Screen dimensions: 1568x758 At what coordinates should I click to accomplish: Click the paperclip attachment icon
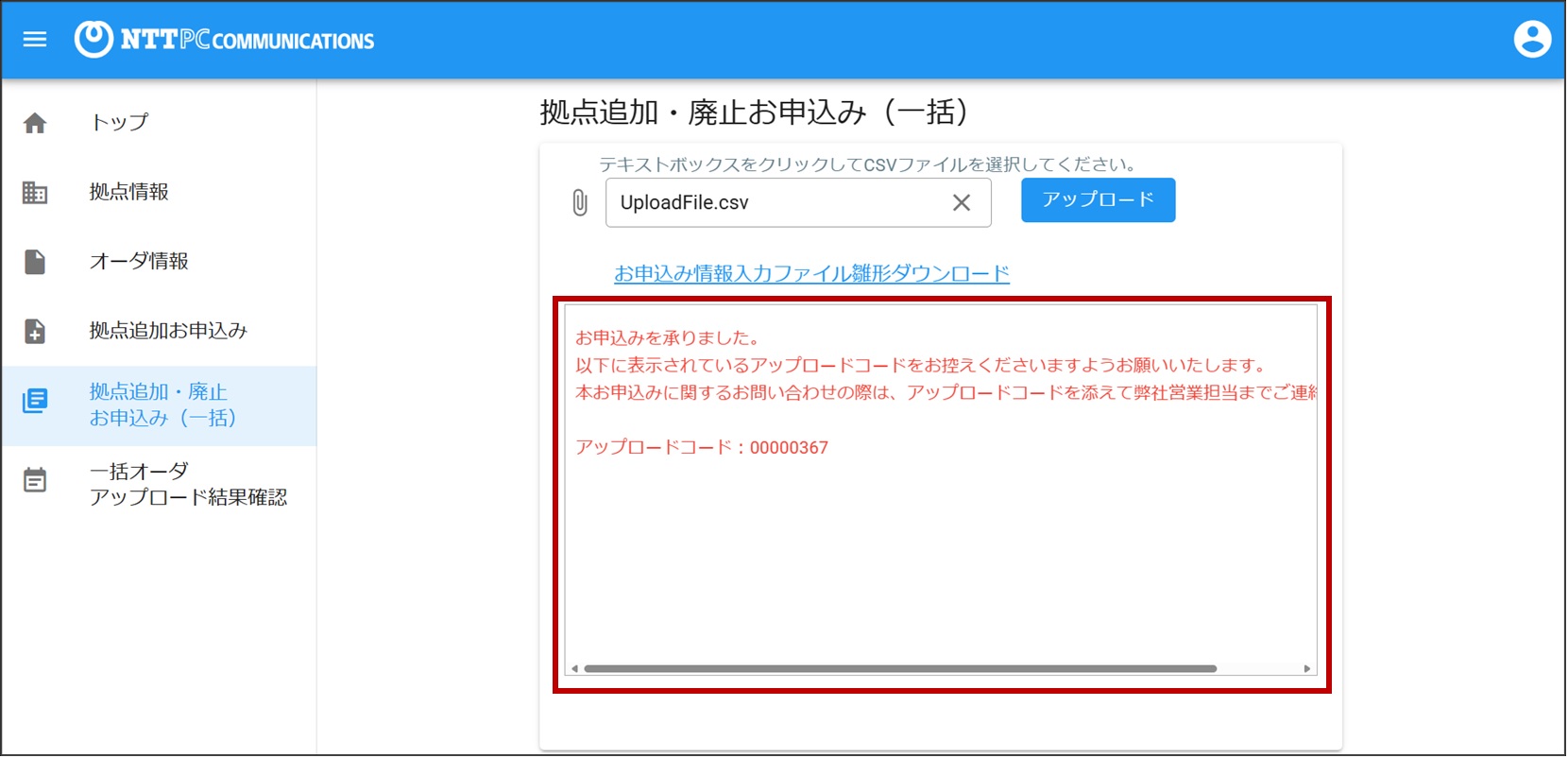tap(580, 202)
